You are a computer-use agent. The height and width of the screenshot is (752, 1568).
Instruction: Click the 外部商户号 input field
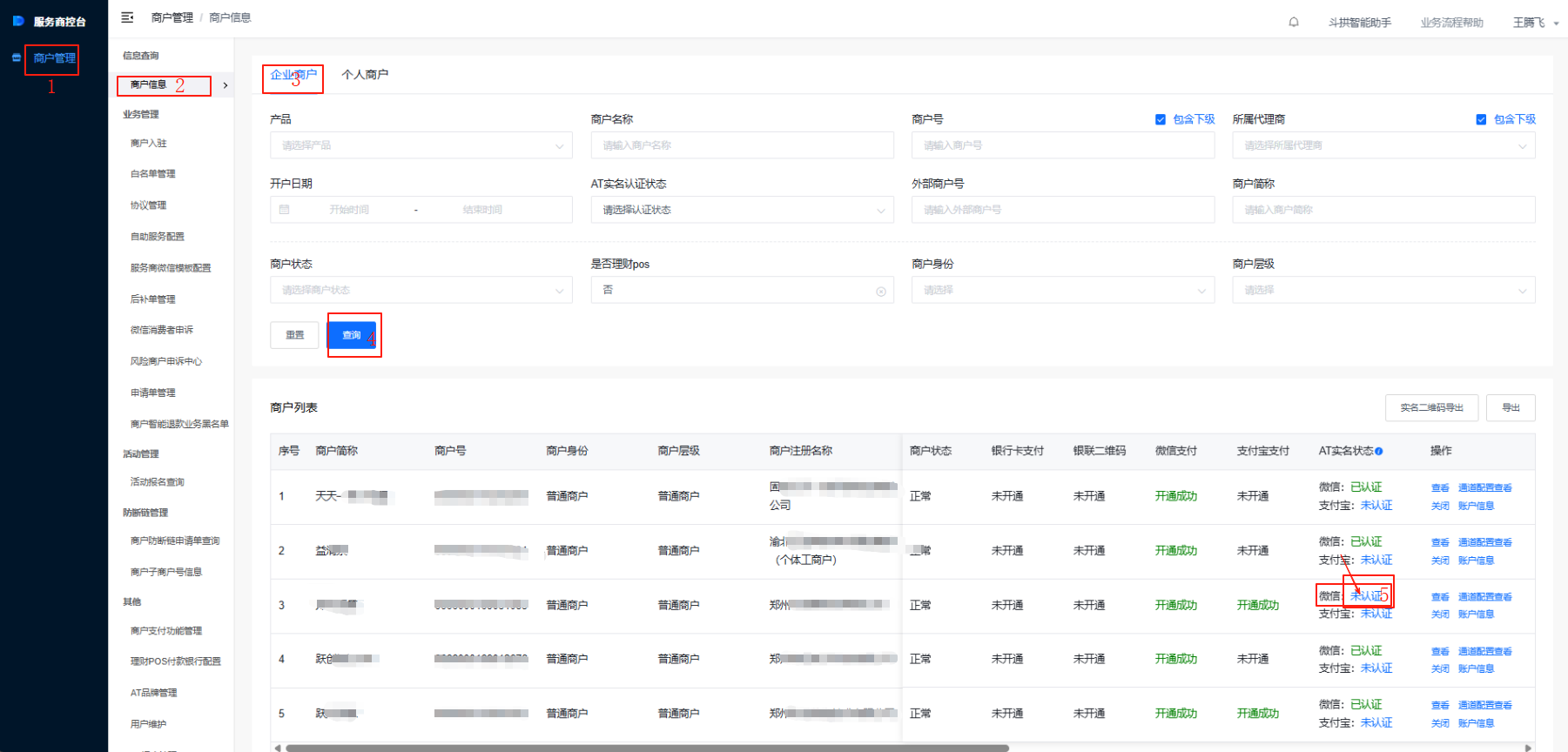coord(1063,210)
